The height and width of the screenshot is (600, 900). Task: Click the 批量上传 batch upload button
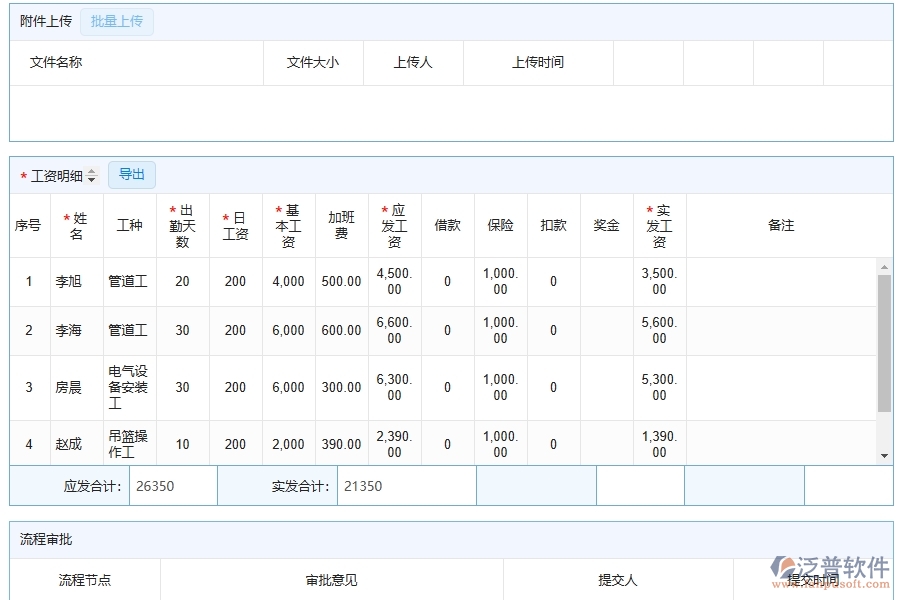point(116,21)
